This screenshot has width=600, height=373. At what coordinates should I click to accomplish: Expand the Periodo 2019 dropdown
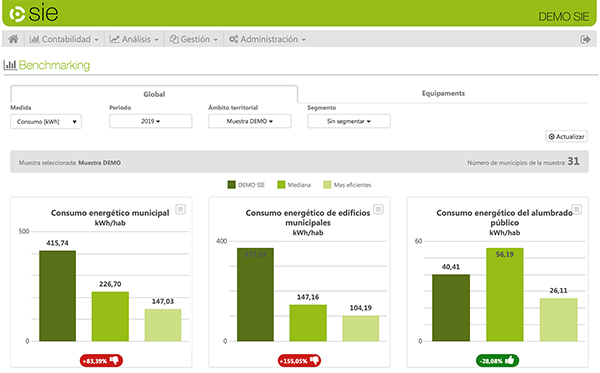151,121
